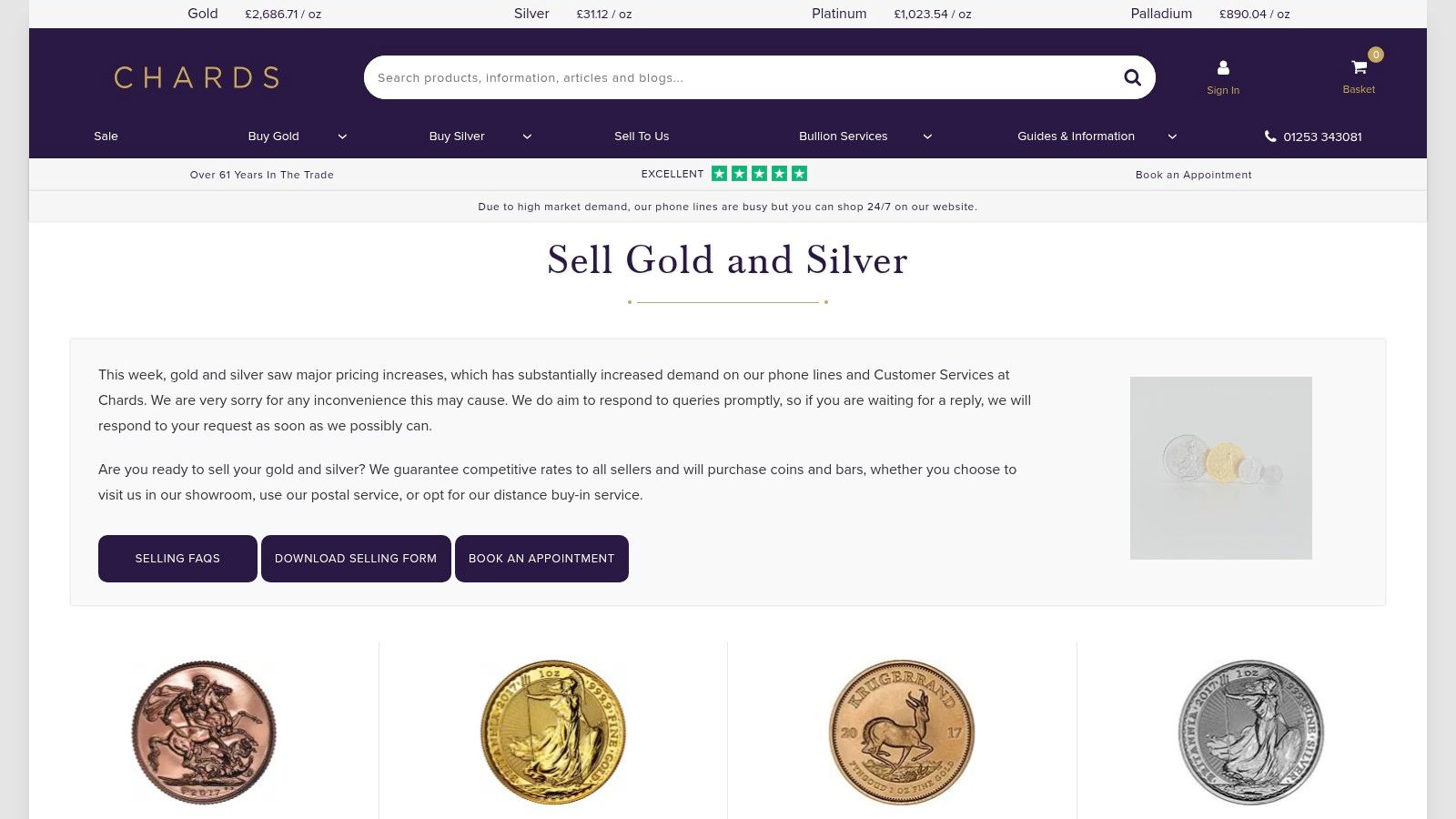
Task: Click the SELLING FAQS button
Action: point(177,558)
